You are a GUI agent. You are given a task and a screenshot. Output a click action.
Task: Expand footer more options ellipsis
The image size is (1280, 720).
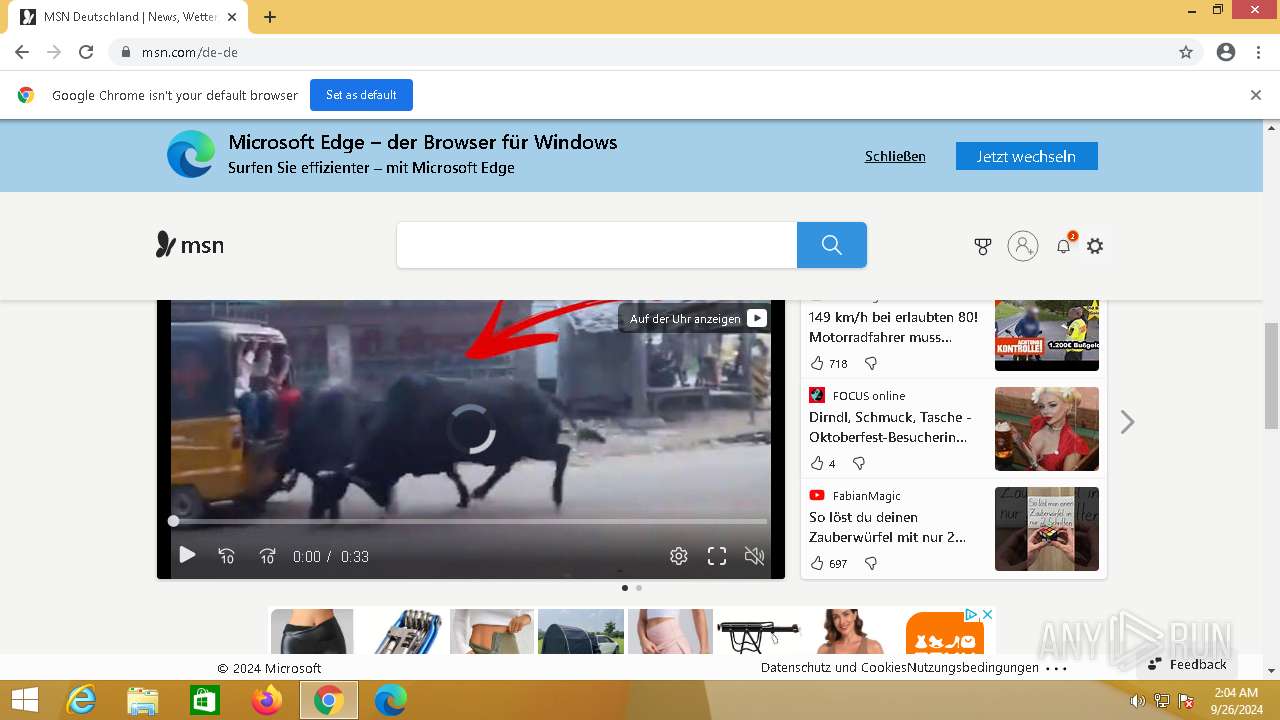click(x=1057, y=668)
